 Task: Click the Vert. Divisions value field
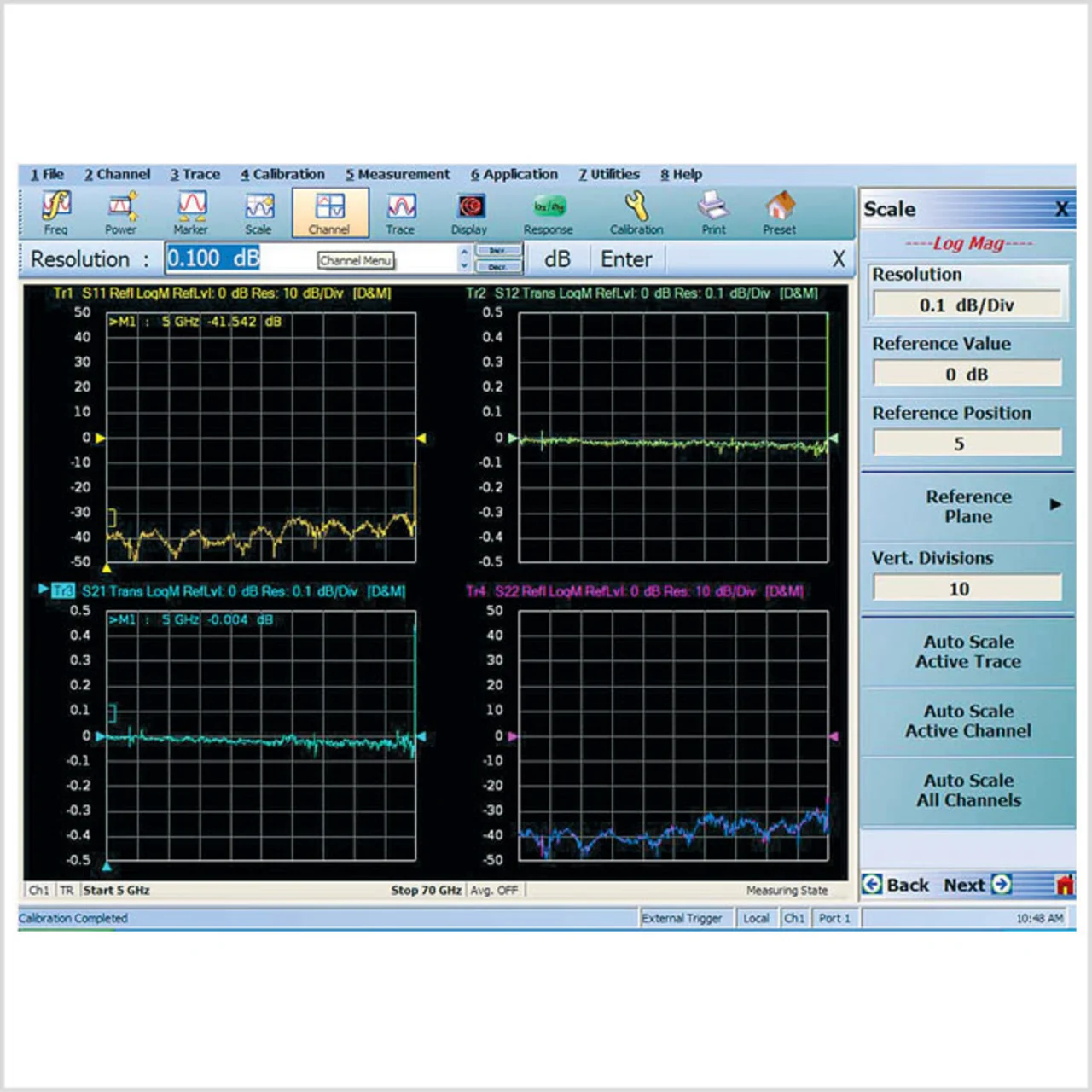(967, 589)
